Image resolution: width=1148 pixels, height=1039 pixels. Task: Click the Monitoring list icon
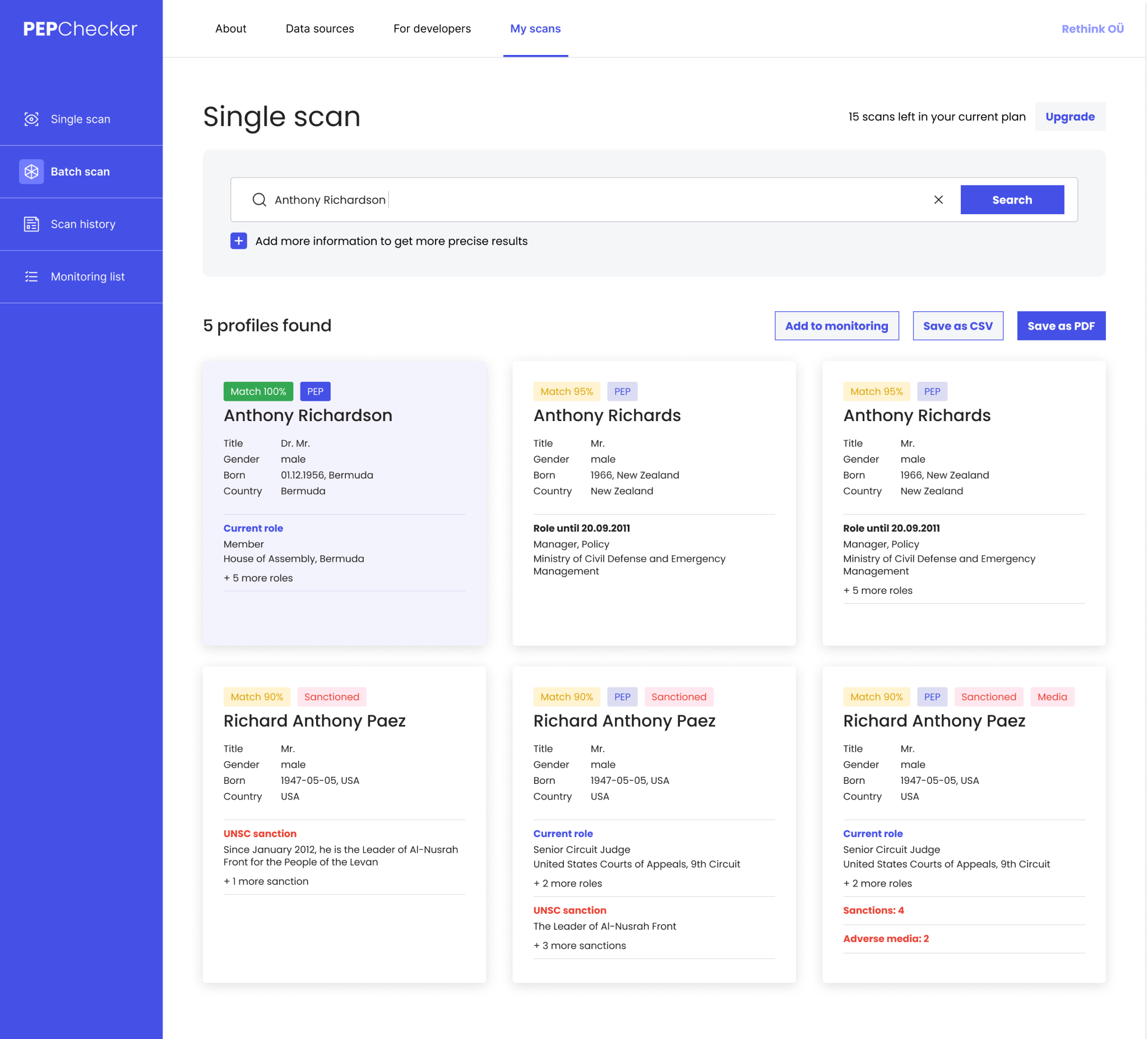pyautogui.click(x=31, y=276)
